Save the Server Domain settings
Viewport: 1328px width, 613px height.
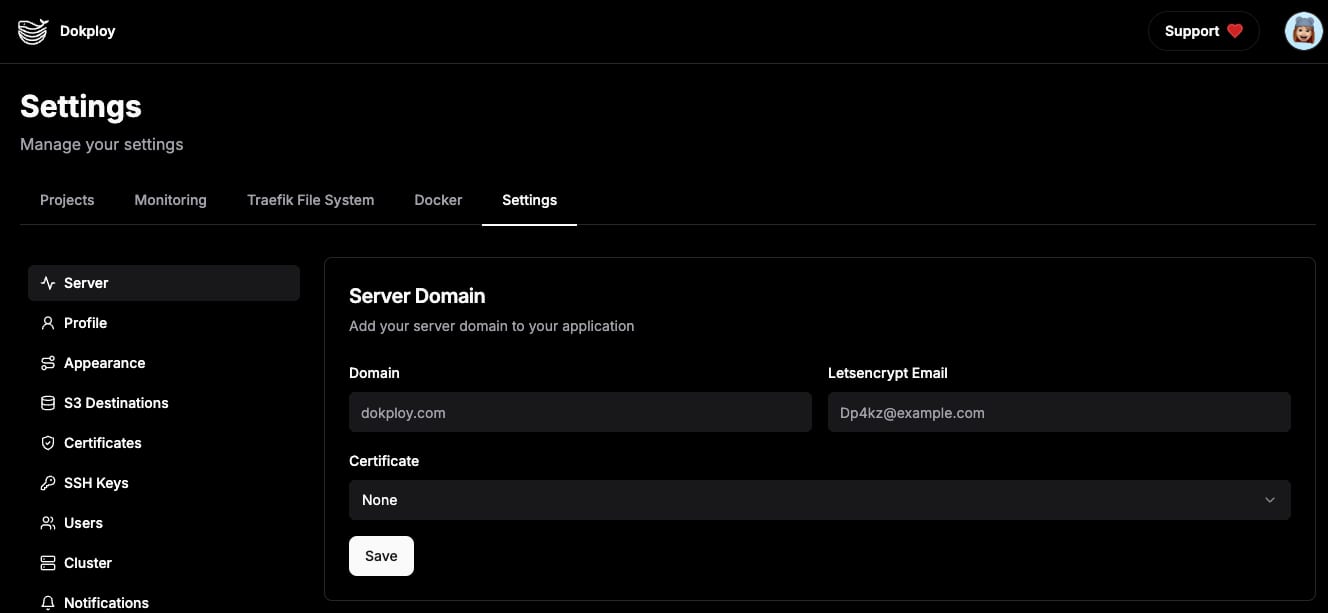(x=381, y=556)
